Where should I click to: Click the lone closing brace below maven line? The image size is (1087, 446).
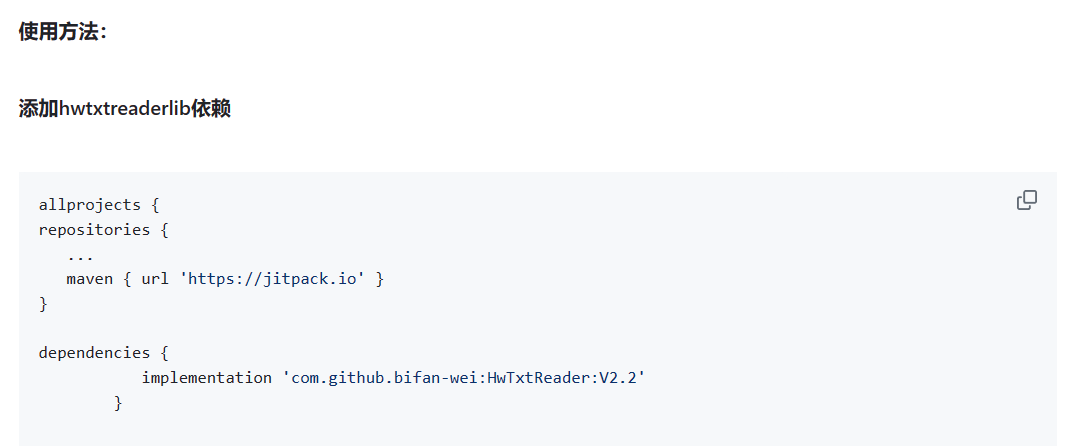tap(43, 304)
